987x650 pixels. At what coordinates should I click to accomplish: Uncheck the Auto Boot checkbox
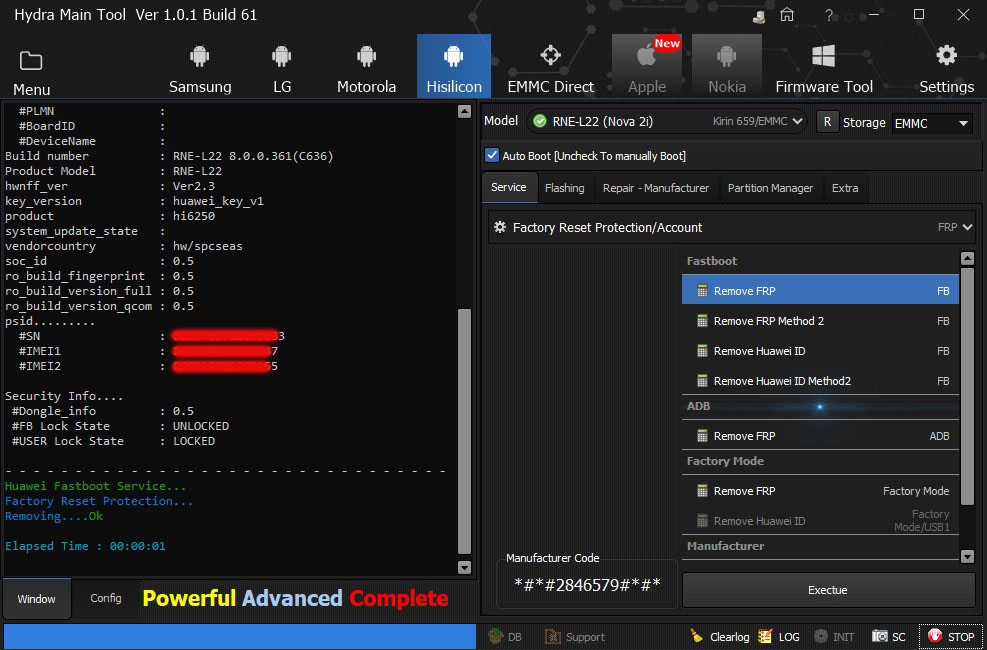492,155
